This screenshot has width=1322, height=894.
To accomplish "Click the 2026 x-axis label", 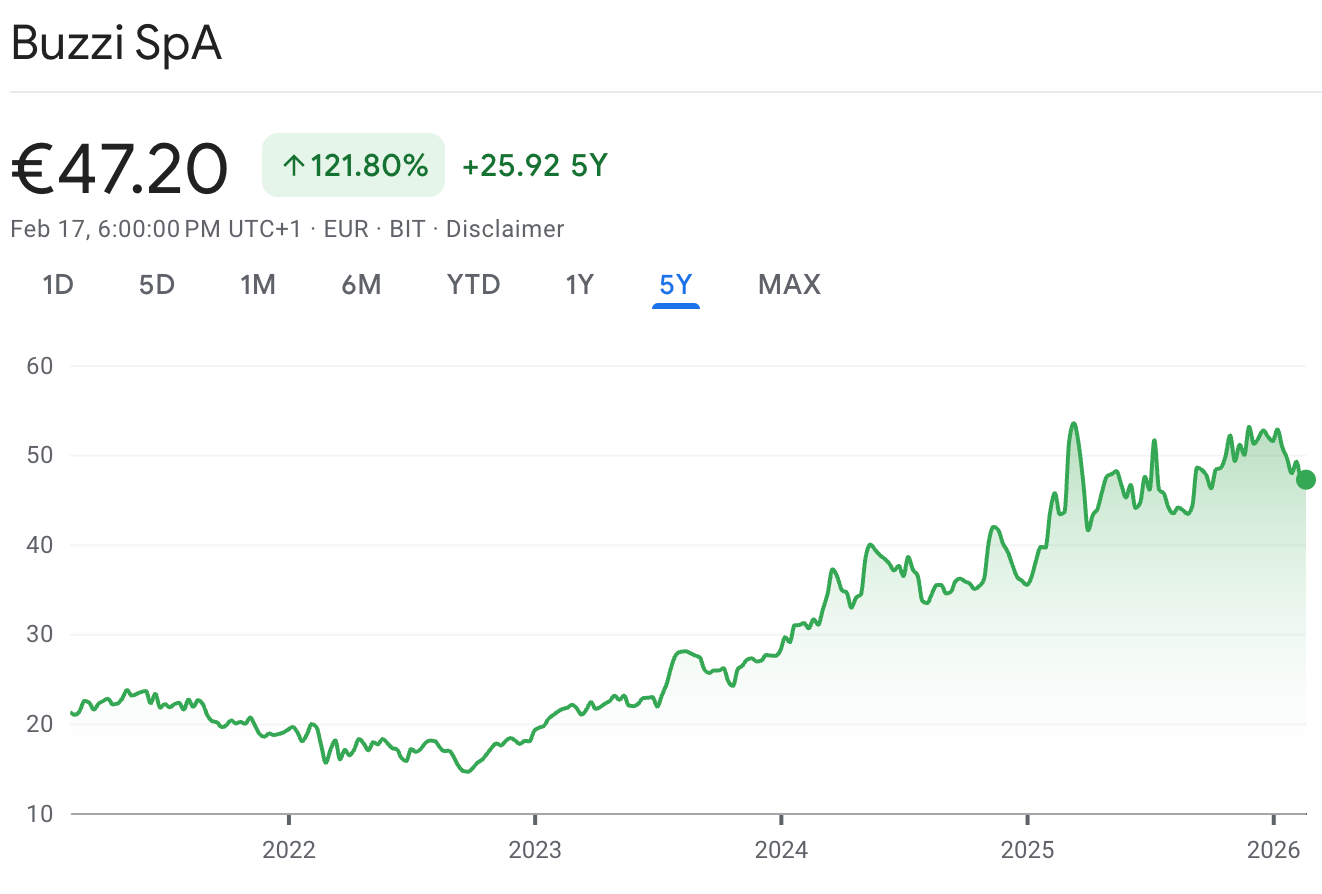I will (1274, 851).
